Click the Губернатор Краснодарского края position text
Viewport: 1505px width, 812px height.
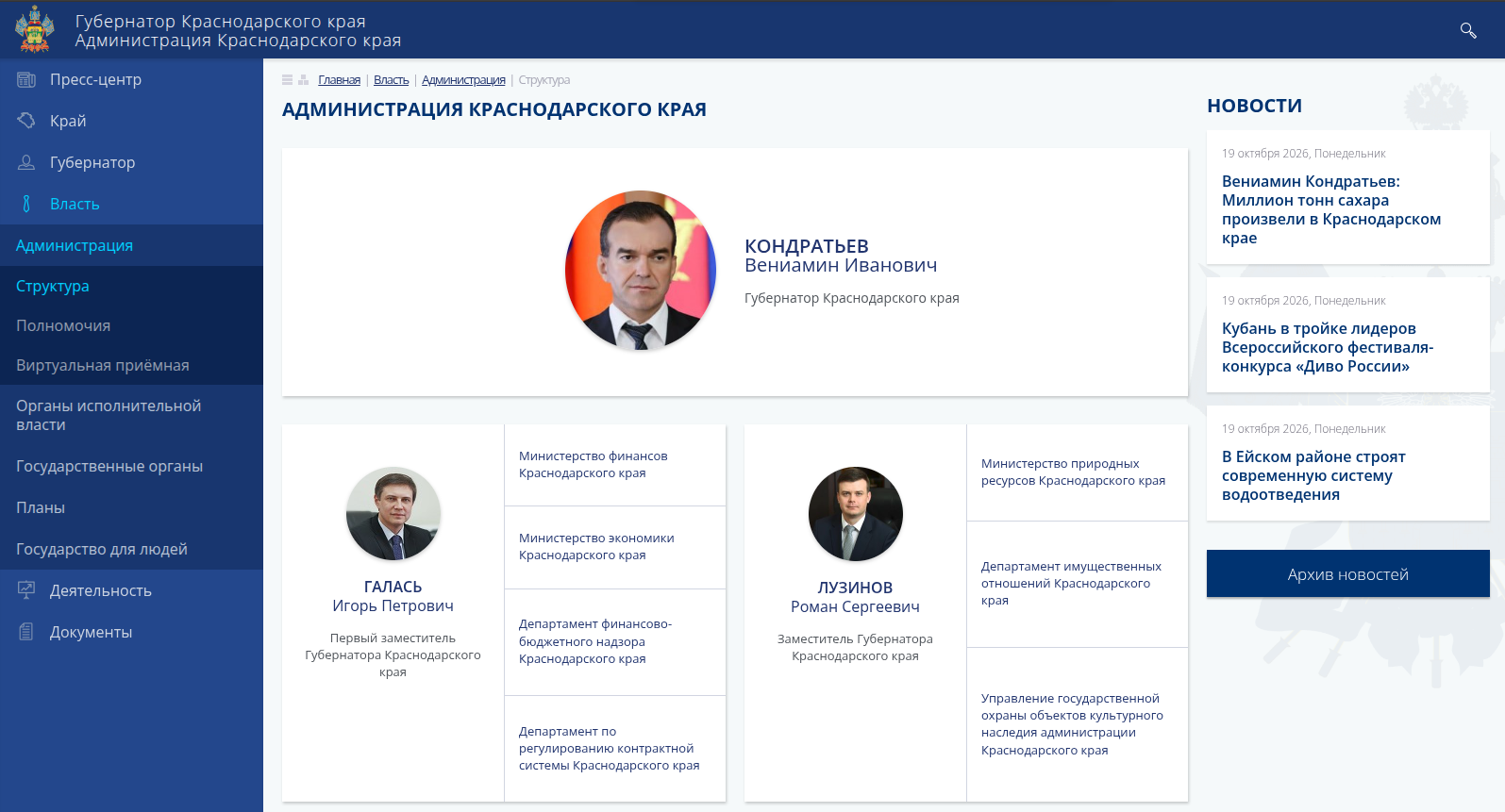[852, 298]
